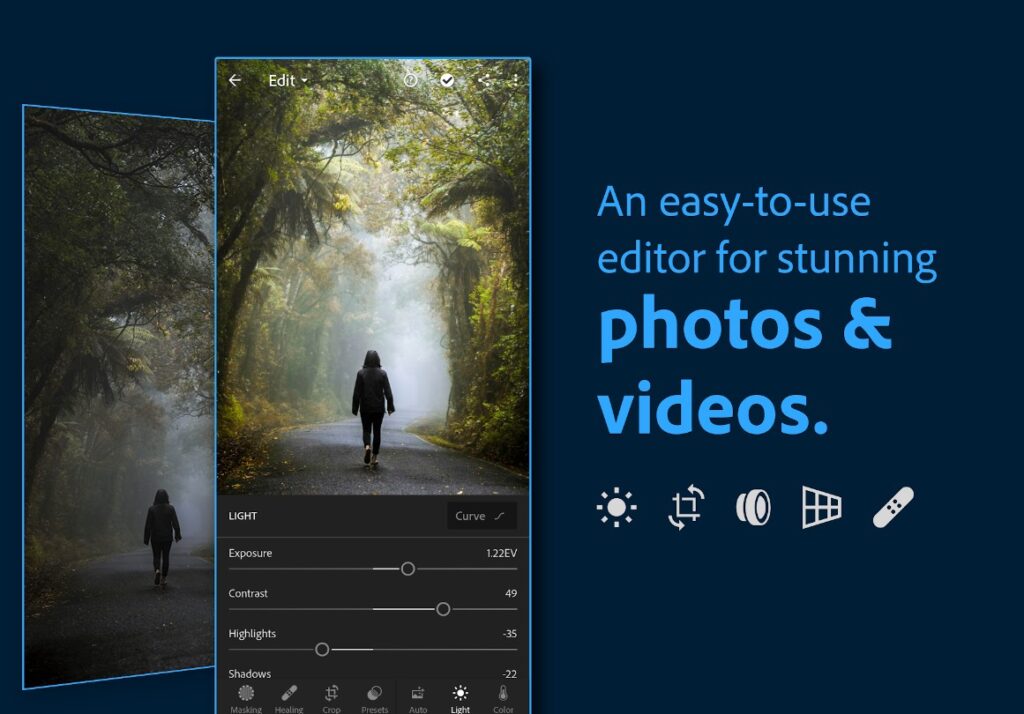Tap the back arrow to exit editing

237,81
